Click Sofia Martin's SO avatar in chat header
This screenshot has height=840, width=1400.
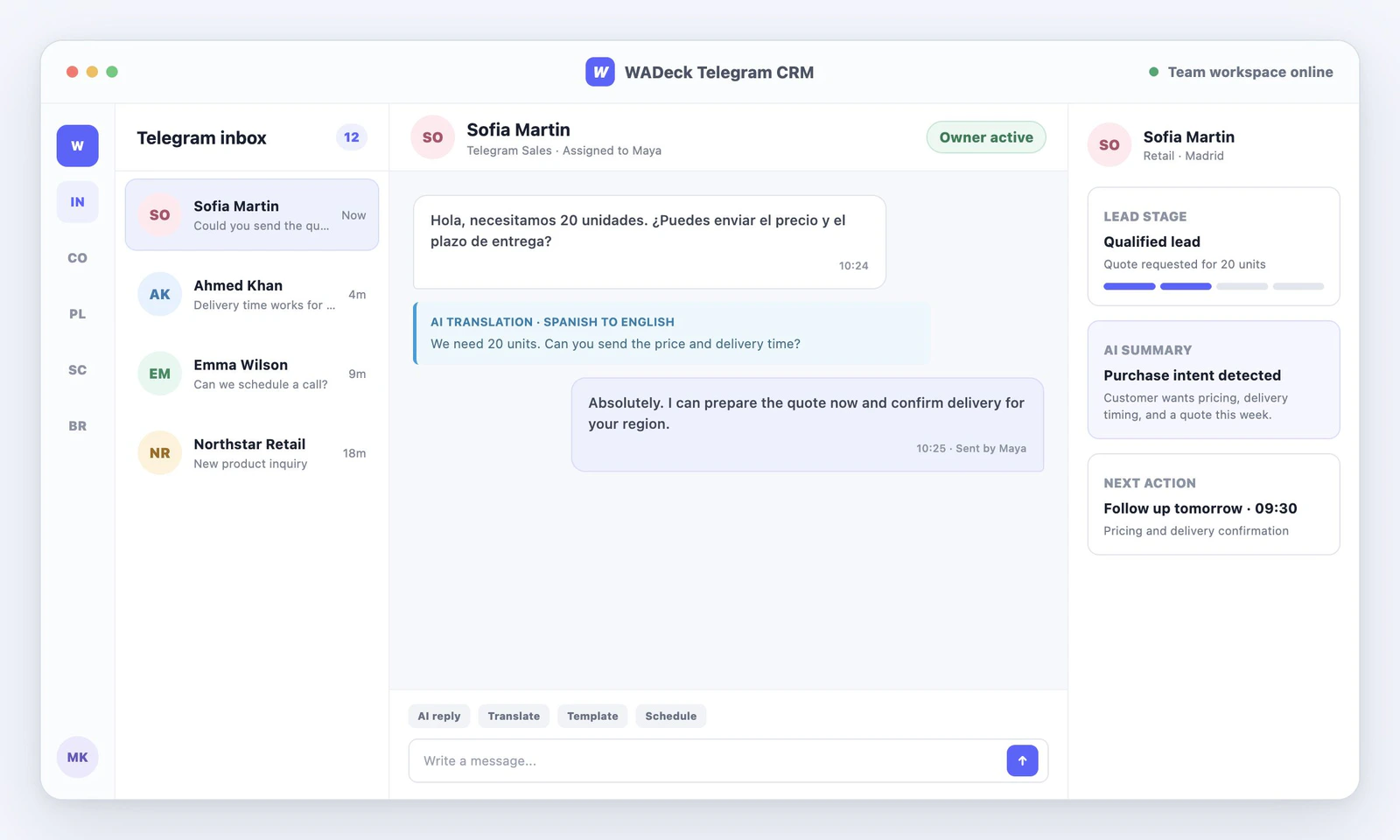pos(433,137)
